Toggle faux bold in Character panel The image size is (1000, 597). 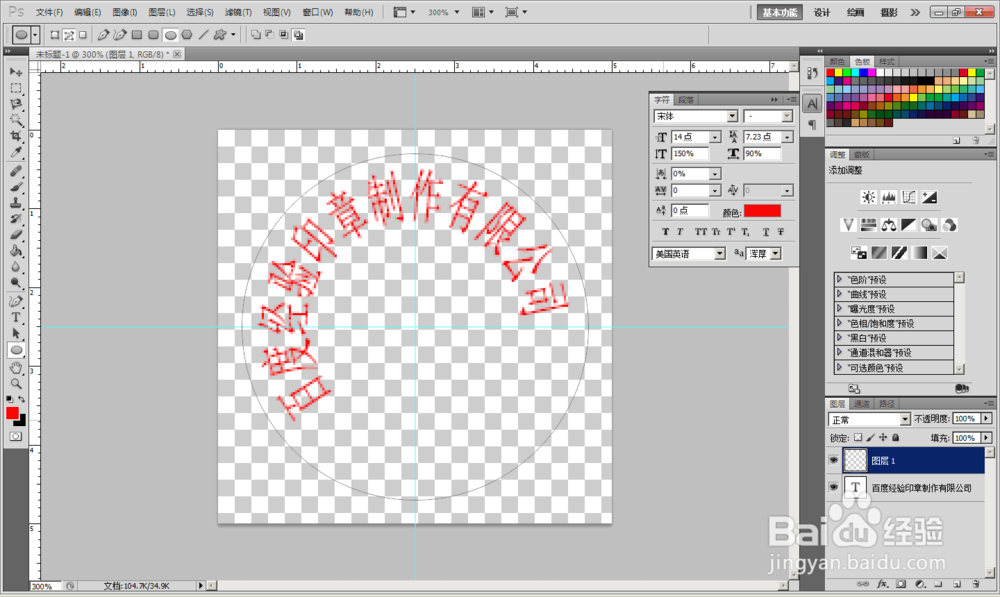[665, 232]
